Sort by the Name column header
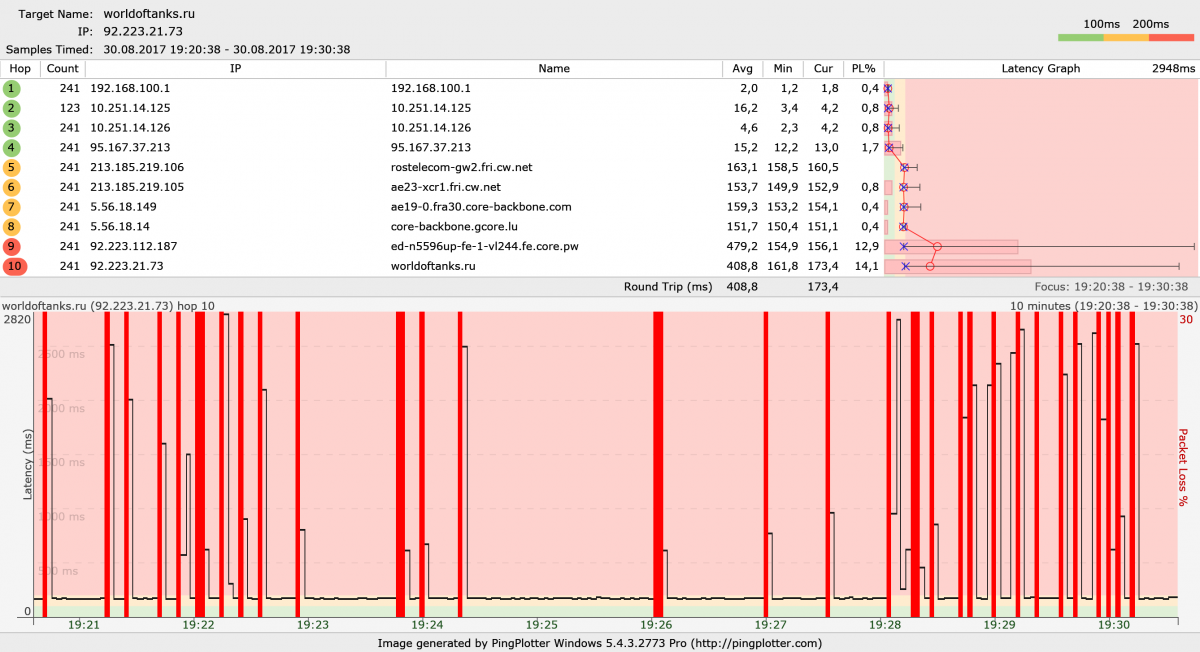This screenshot has height=652, width=1200. (x=553, y=69)
